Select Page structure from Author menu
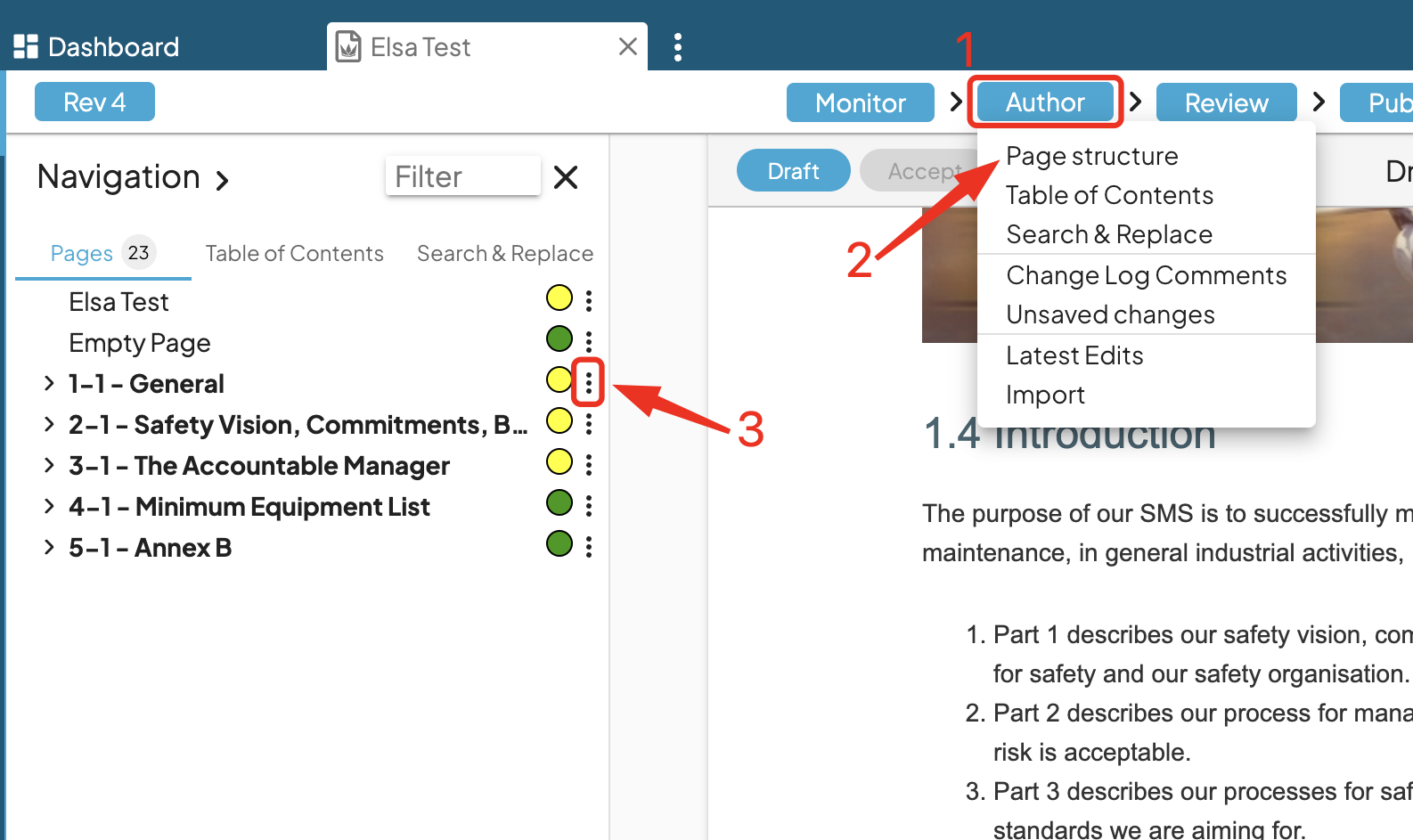 pyautogui.click(x=1091, y=156)
